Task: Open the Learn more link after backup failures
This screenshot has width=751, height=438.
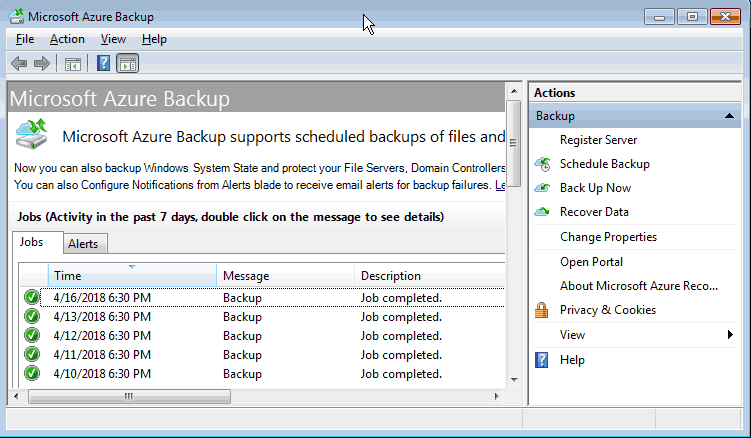Action: coord(500,185)
